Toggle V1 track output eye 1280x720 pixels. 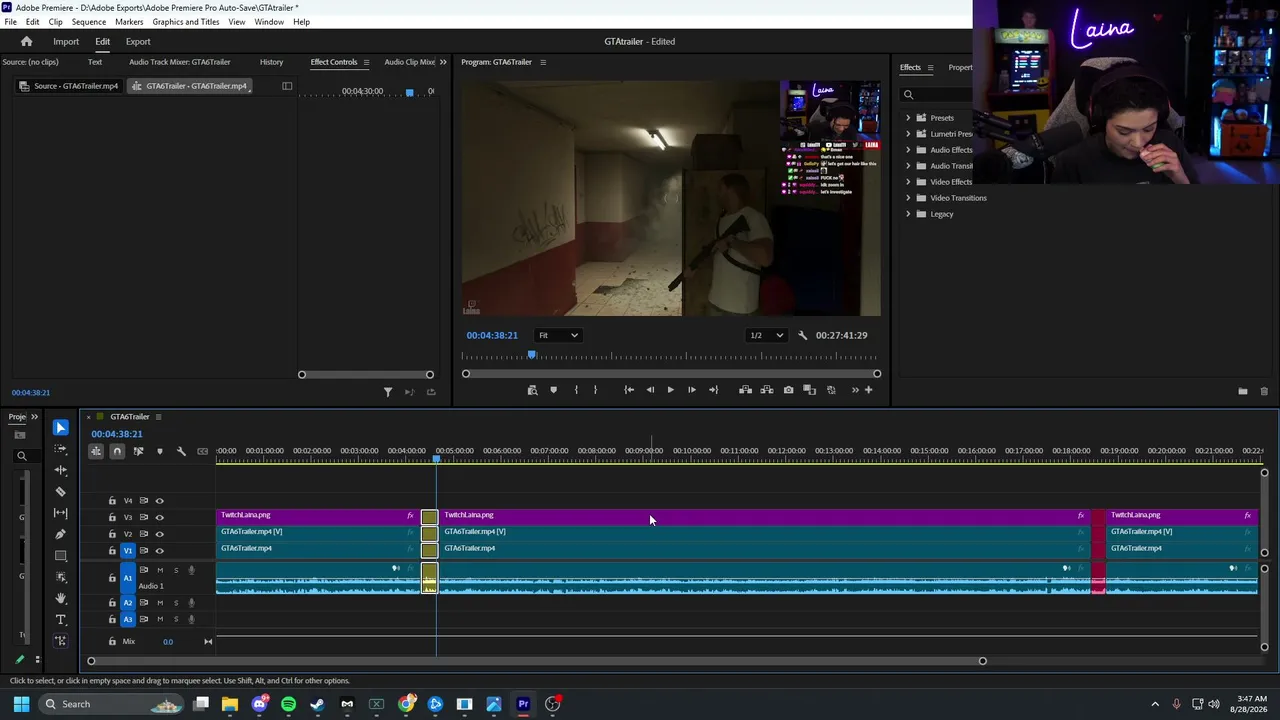(159, 551)
